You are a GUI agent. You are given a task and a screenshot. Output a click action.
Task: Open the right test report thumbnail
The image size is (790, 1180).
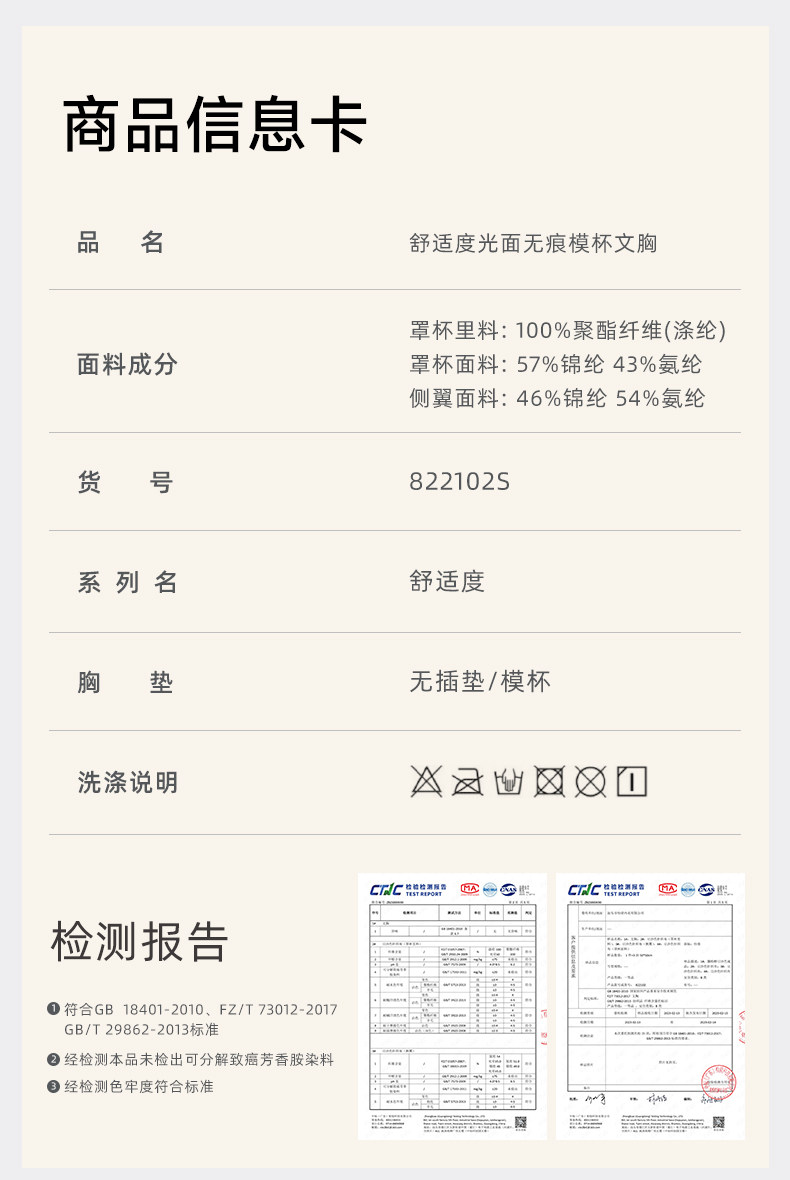[650, 1006]
